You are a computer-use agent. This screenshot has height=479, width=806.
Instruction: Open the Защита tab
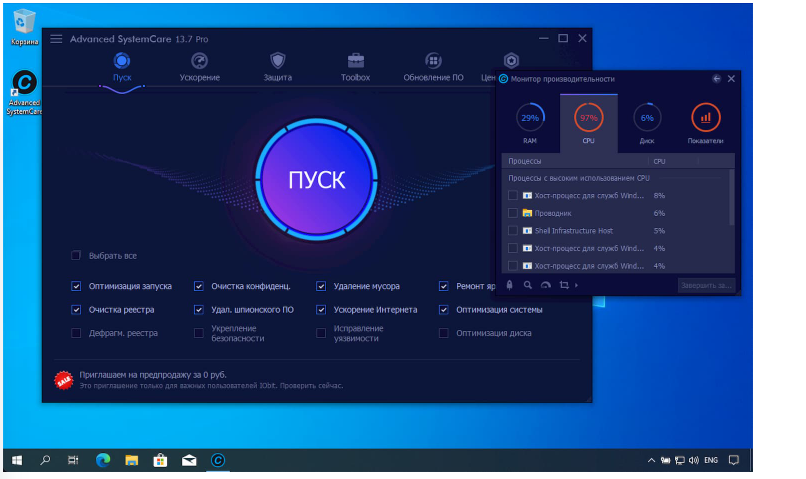(x=278, y=67)
